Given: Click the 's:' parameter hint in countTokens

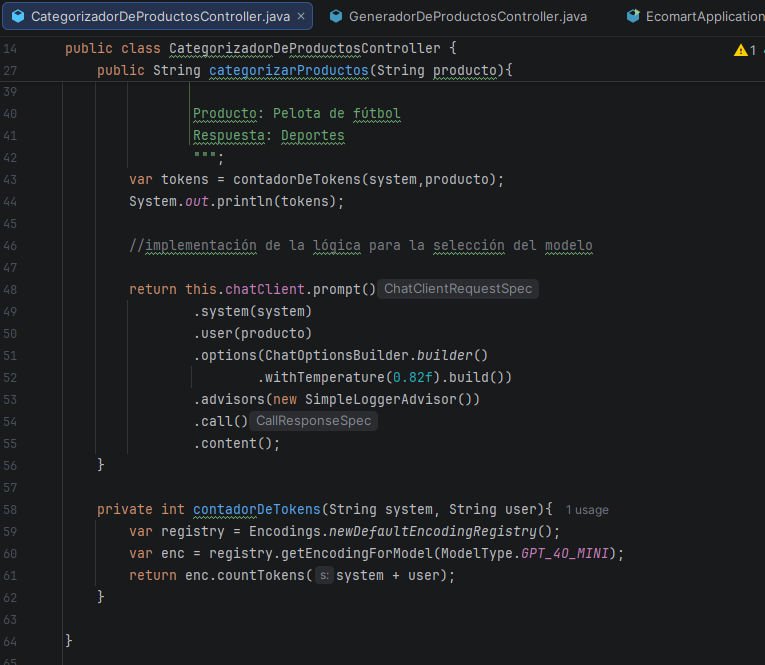Looking at the screenshot, I should [x=324, y=575].
